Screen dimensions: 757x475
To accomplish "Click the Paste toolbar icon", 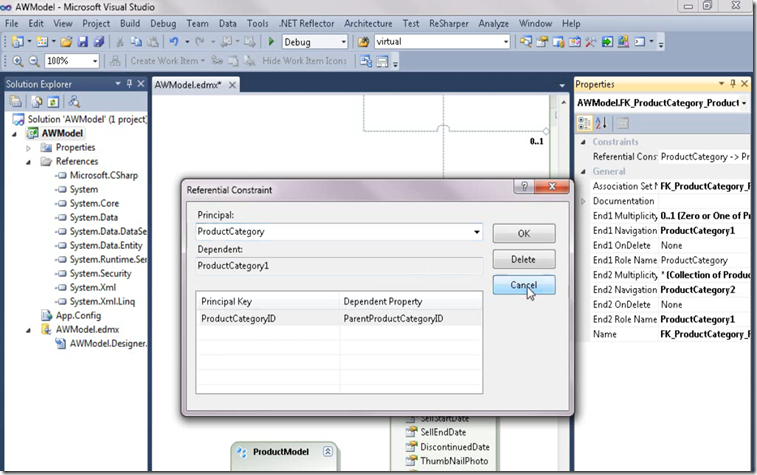I will click(x=153, y=42).
